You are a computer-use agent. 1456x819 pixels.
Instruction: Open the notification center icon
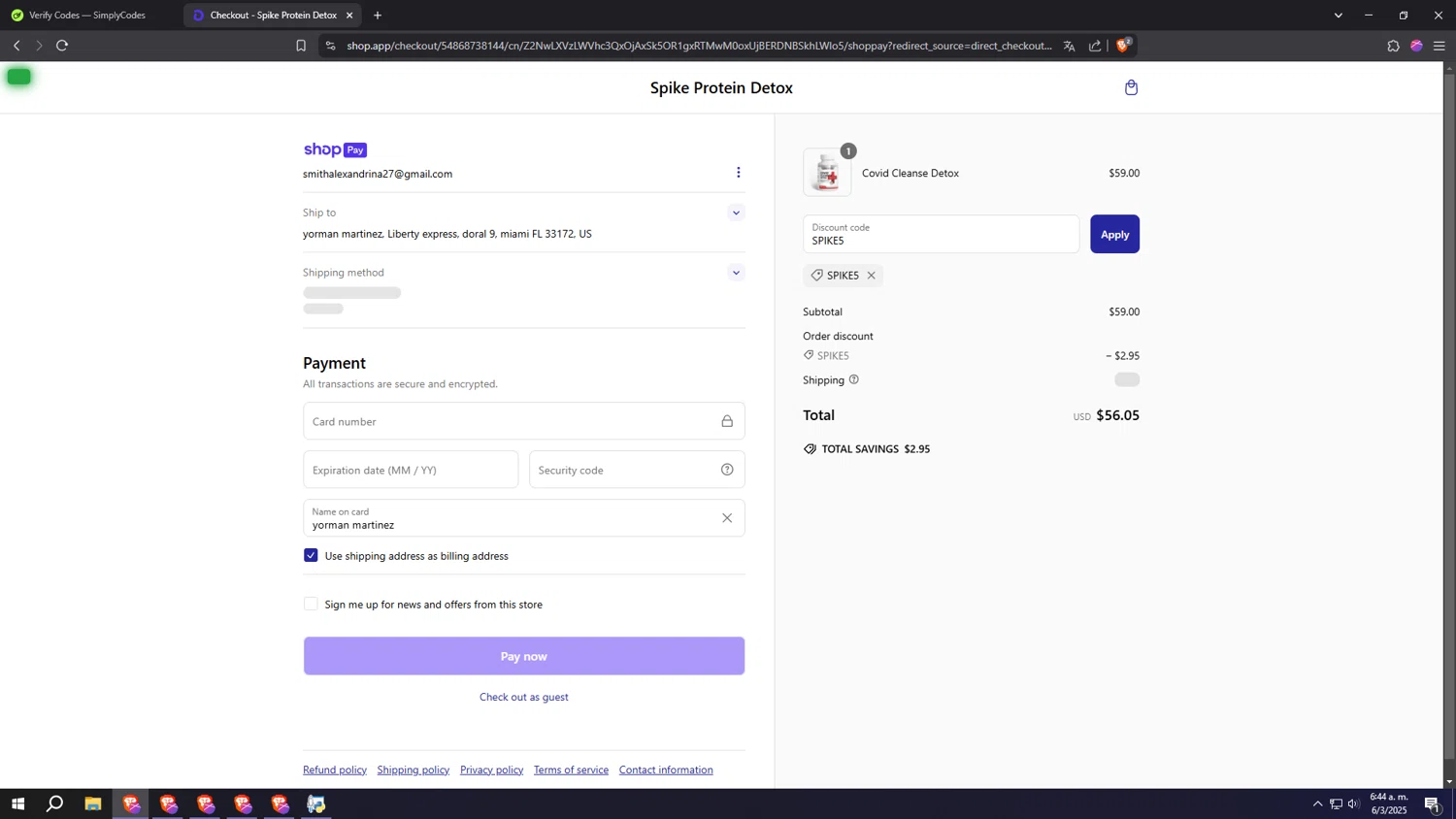[1432, 803]
